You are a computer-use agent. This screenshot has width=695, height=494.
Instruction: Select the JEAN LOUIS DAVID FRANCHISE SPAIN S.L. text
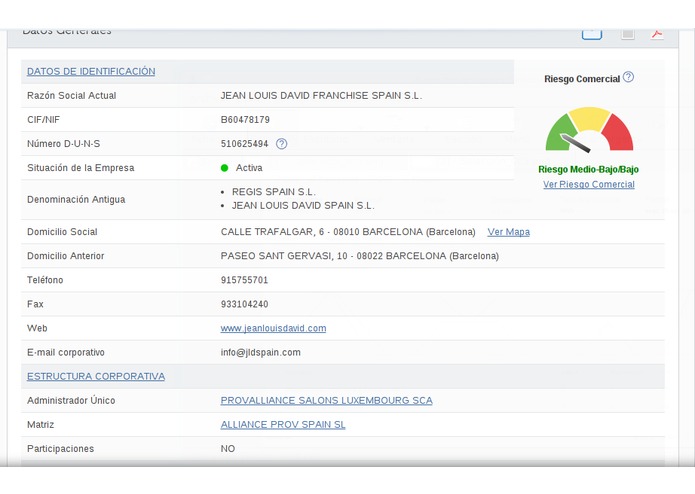point(321,96)
